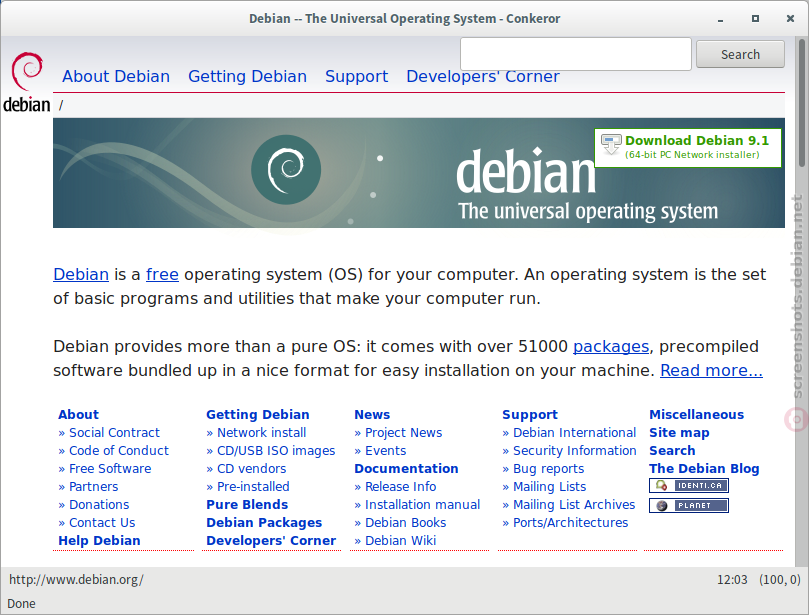
Task: Click the 'Read more...' link
Action: 711,370
